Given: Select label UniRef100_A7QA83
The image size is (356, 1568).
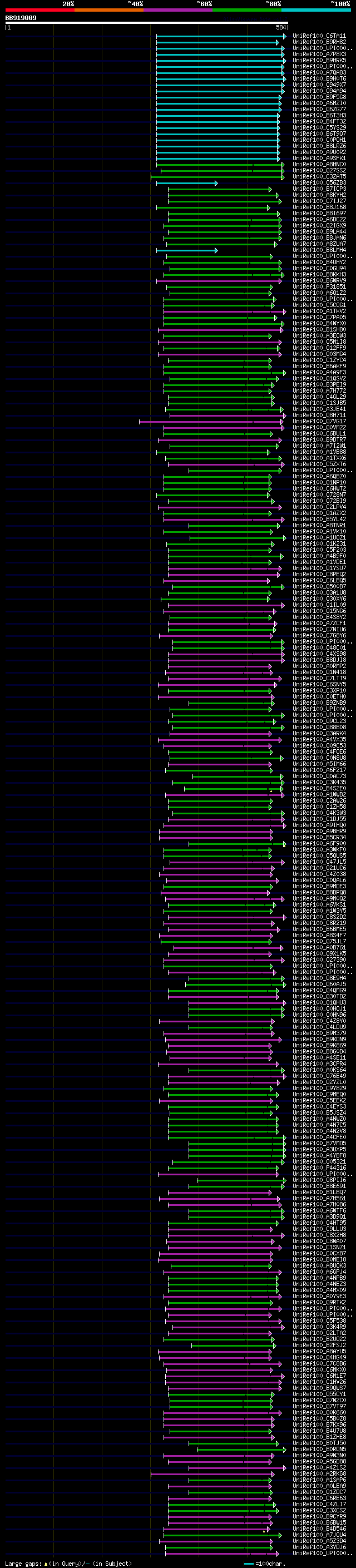Looking at the screenshot, I should pos(319,72).
